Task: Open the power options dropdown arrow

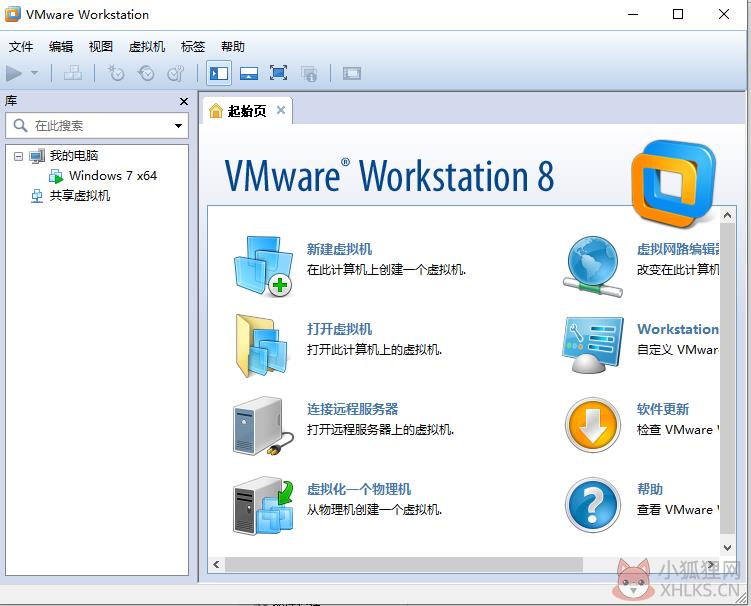Action: pos(34,73)
